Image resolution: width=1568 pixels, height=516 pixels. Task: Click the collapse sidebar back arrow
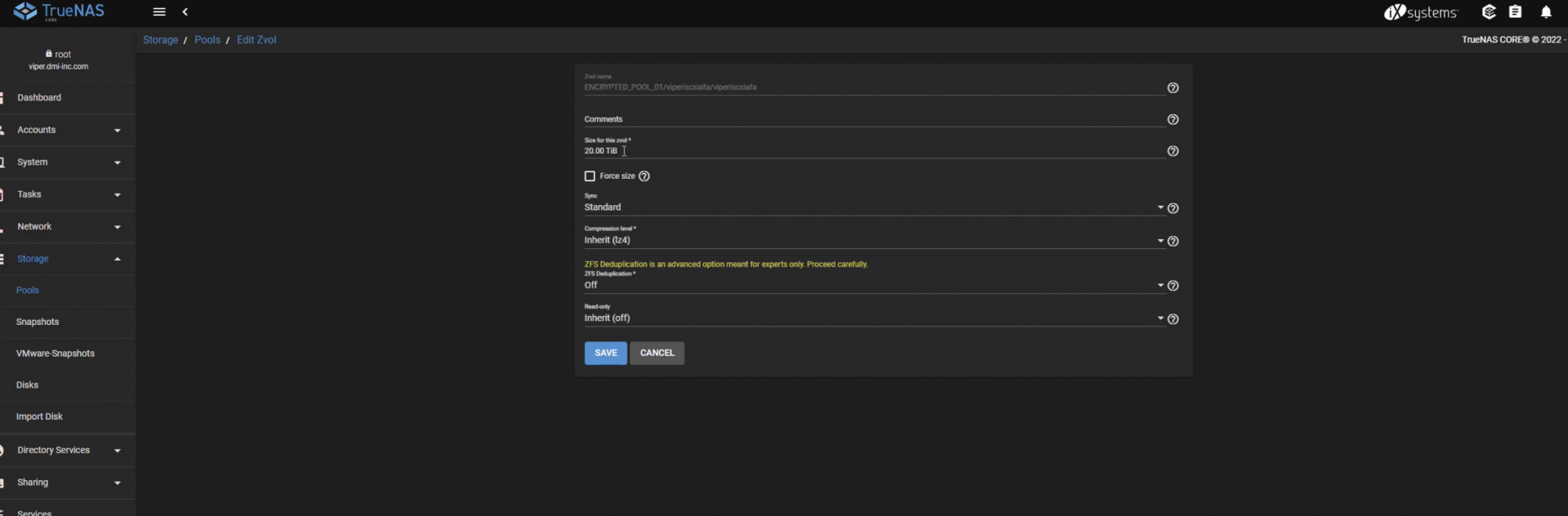pos(185,12)
